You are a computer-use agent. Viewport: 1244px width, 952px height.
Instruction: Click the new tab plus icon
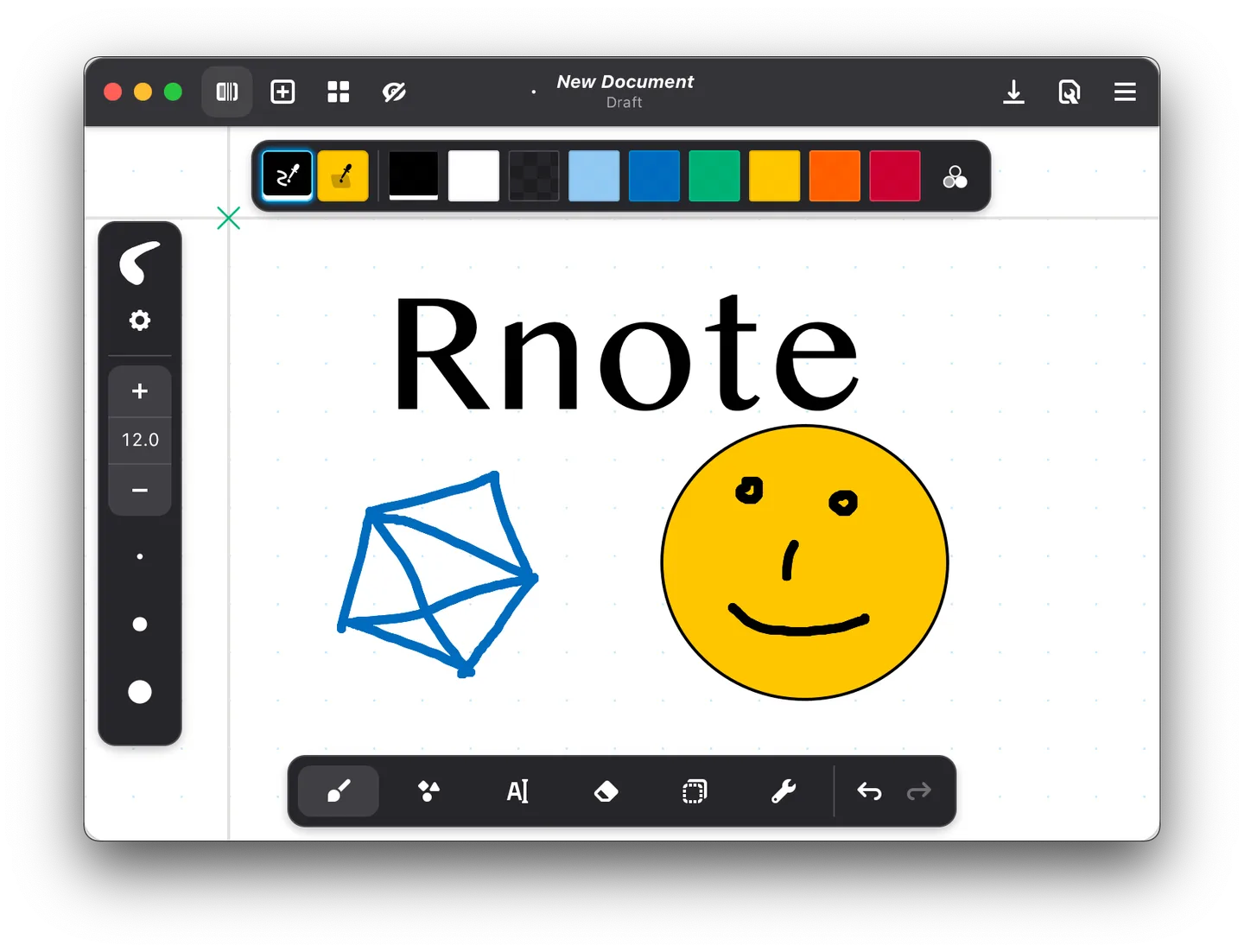point(282,92)
